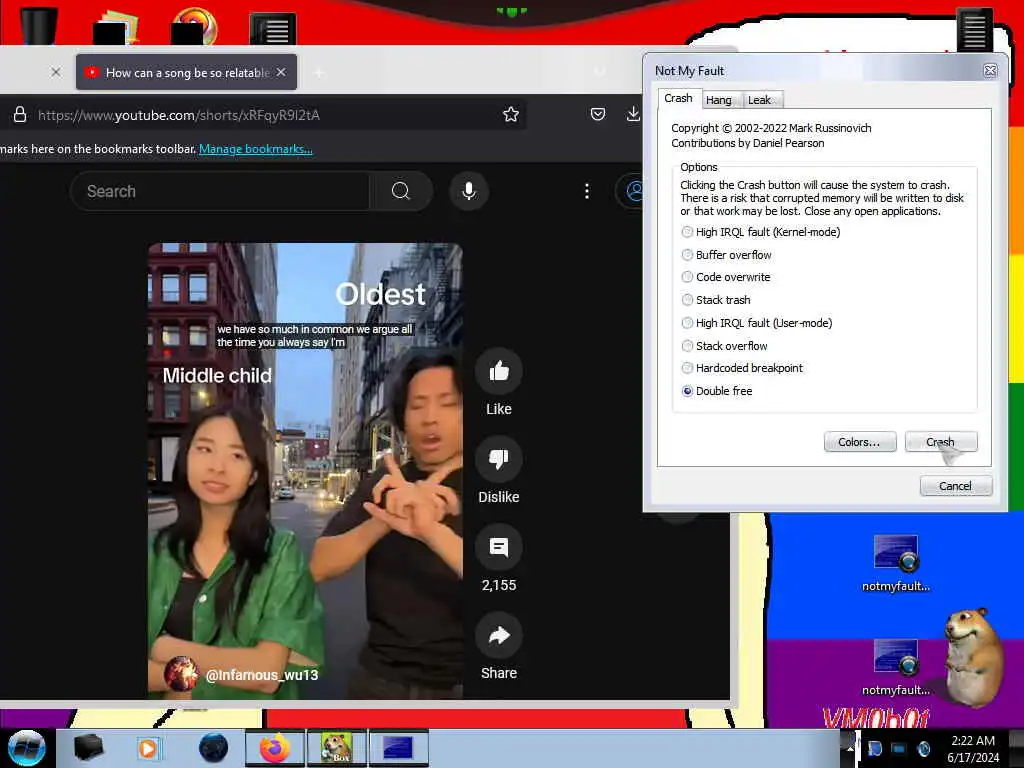Click the blue-screen NotMyFault taskbar icon
The width and height of the screenshot is (1024, 768).
pyautogui.click(x=398, y=748)
